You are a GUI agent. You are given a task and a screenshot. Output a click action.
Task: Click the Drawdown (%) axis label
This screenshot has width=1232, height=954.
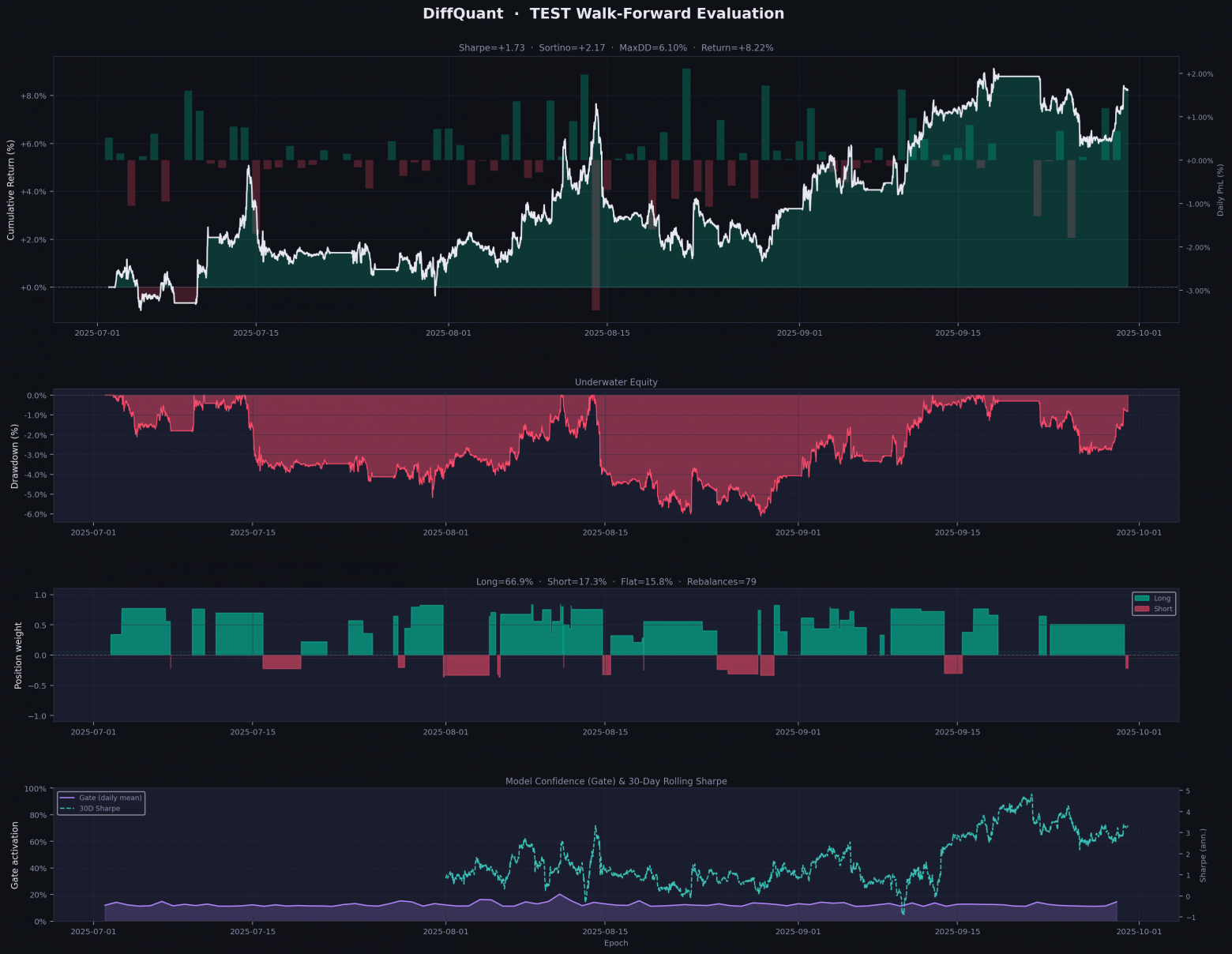pyautogui.click(x=13, y=455)
